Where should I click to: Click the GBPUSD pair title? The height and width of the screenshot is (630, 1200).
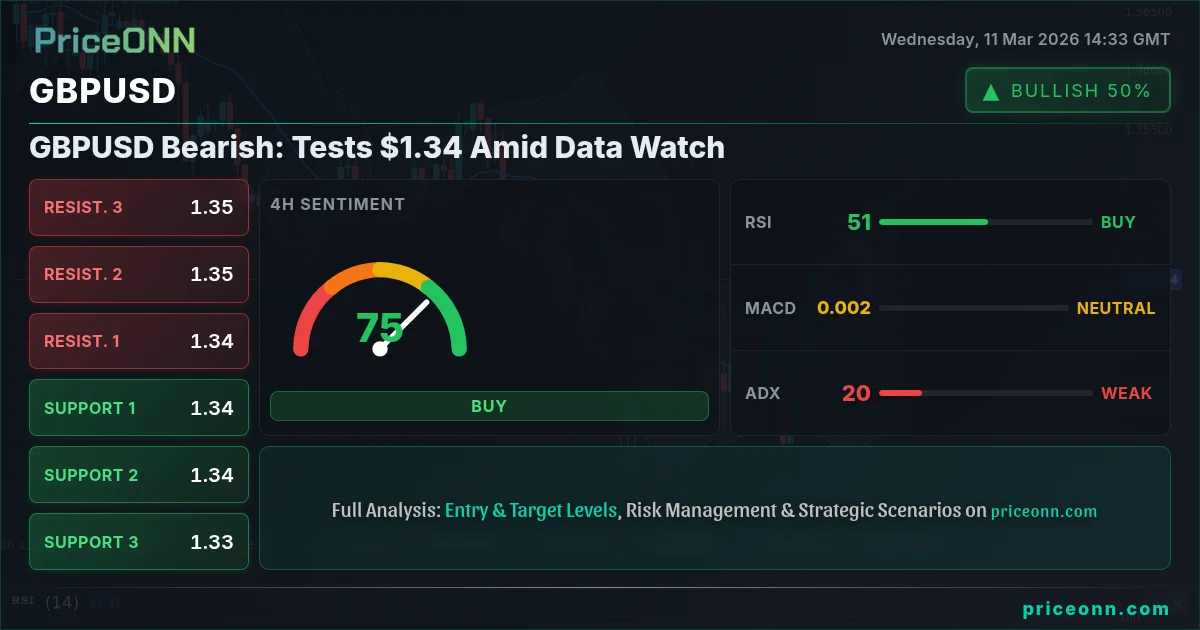[x=103, y=91]
